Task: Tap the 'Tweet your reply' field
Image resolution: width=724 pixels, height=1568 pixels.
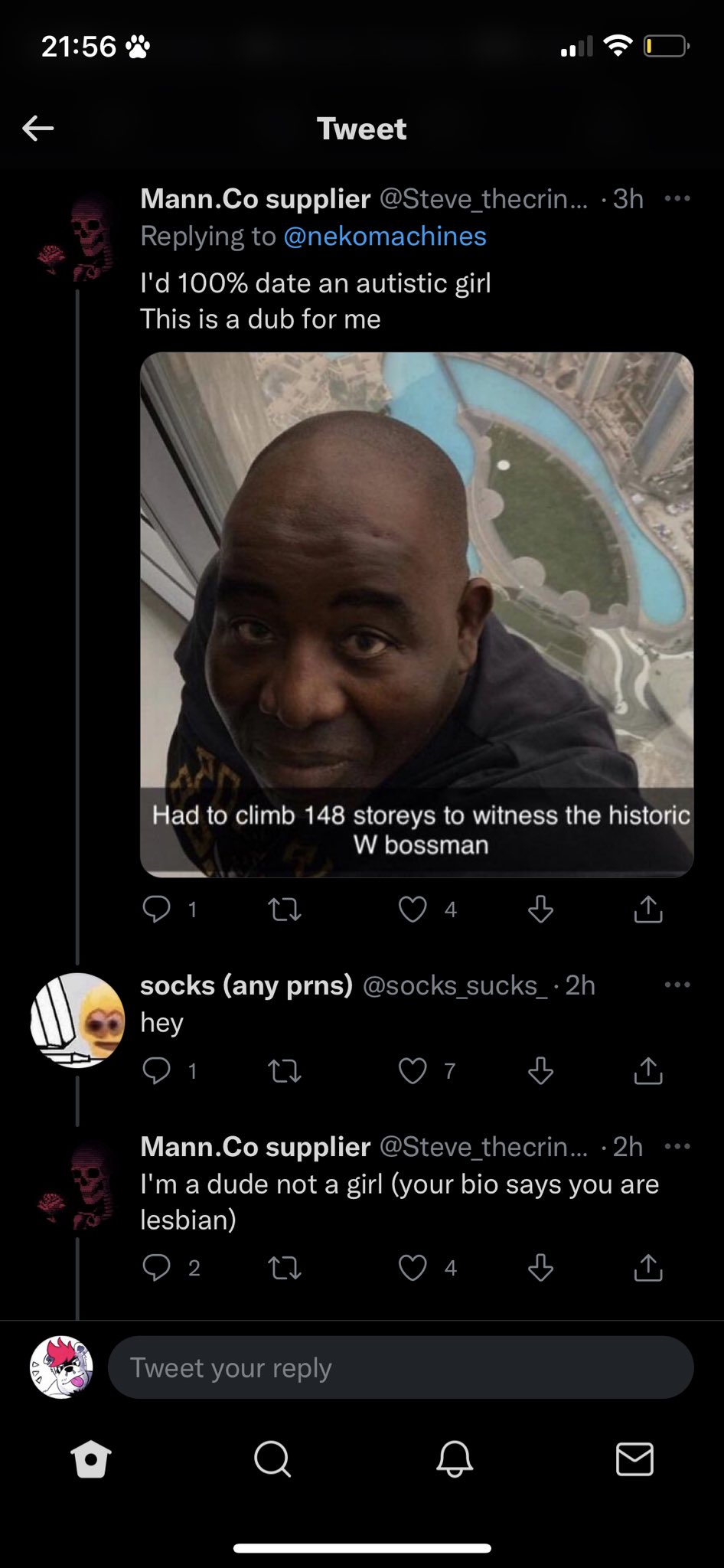Action: (400, 1367)
